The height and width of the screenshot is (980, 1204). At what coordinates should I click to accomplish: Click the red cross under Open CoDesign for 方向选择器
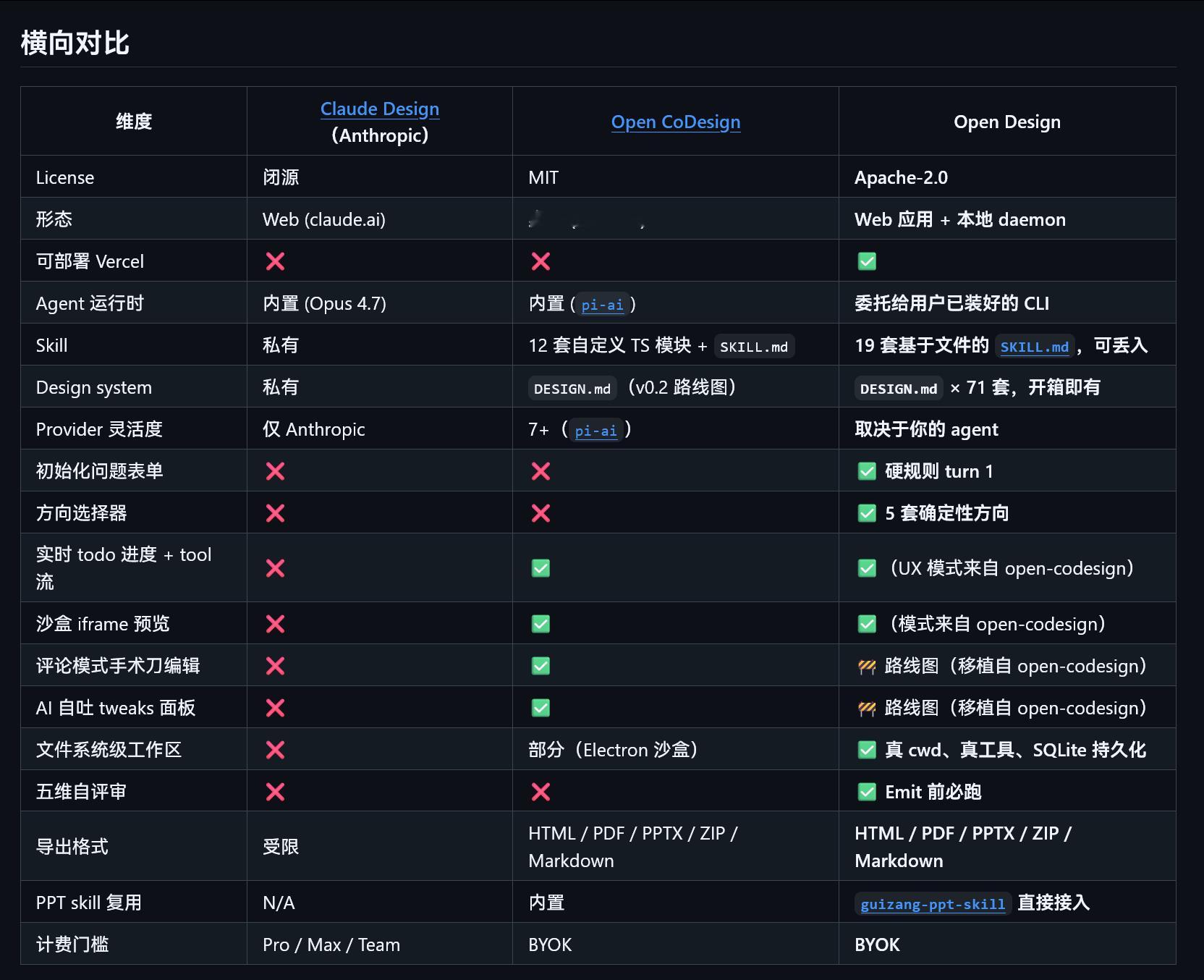540,513
